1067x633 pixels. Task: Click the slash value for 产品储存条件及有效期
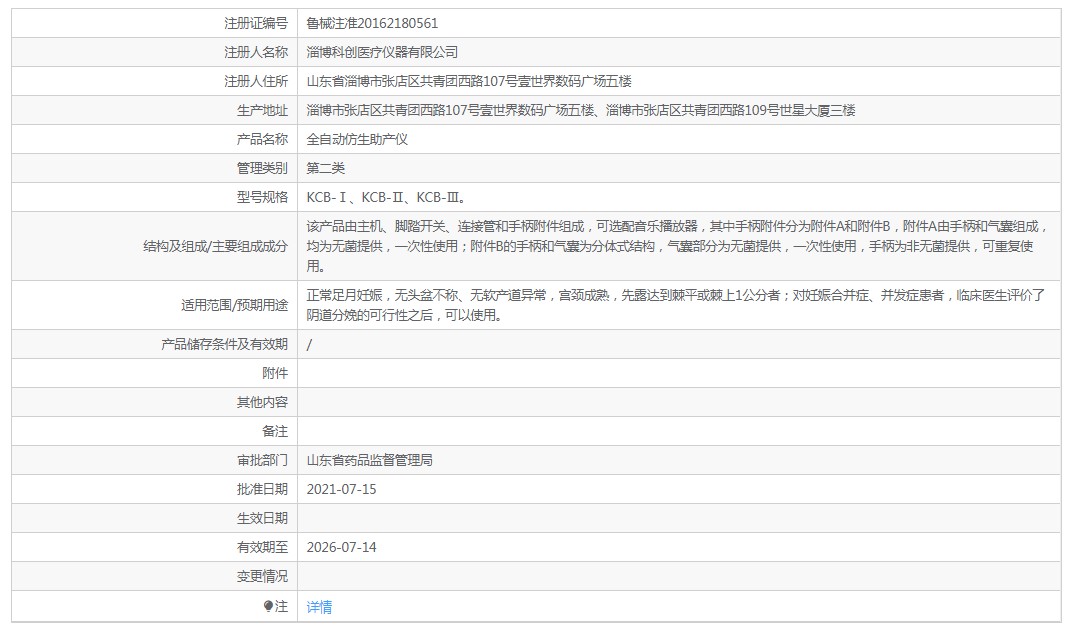[x=309, y=344]
